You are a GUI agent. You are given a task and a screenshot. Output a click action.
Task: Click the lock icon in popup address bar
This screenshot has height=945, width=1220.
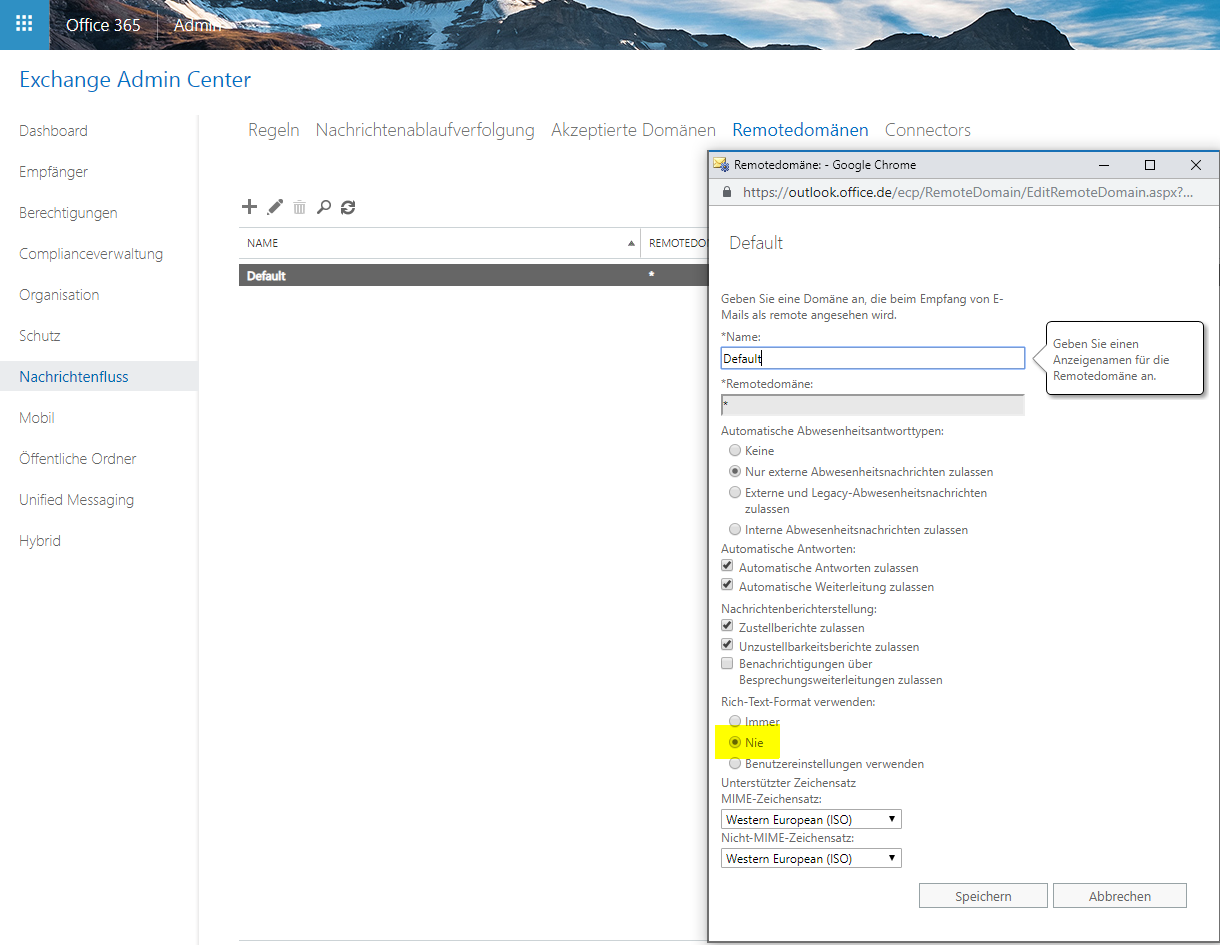[x=727, y=192]
